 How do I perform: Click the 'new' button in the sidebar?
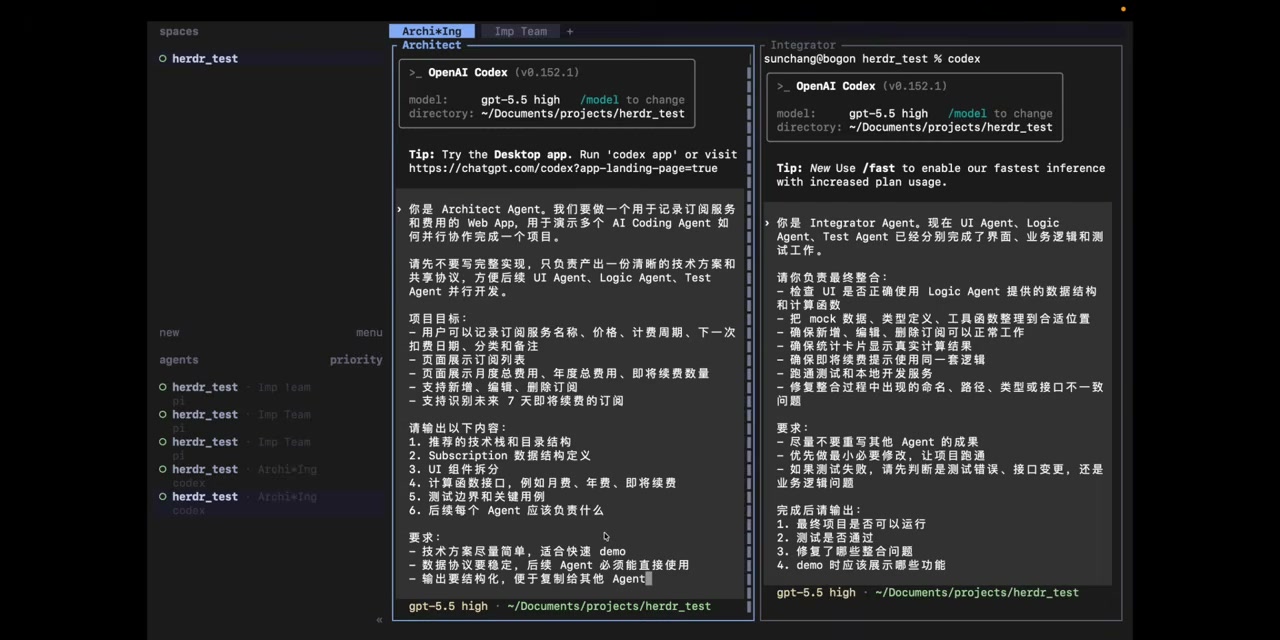(x=169, y=333)
